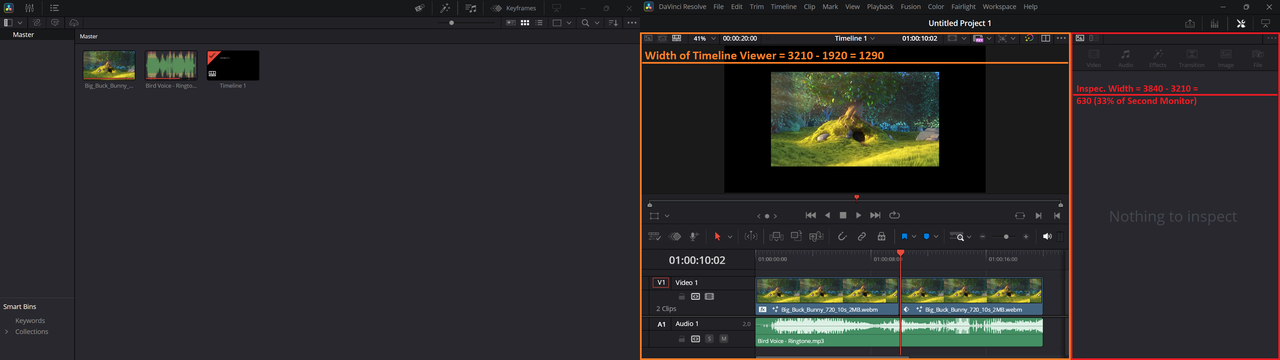The width and height of the screenshot is (1280, 360).
Task: Open the File menu
Action: 718,7
